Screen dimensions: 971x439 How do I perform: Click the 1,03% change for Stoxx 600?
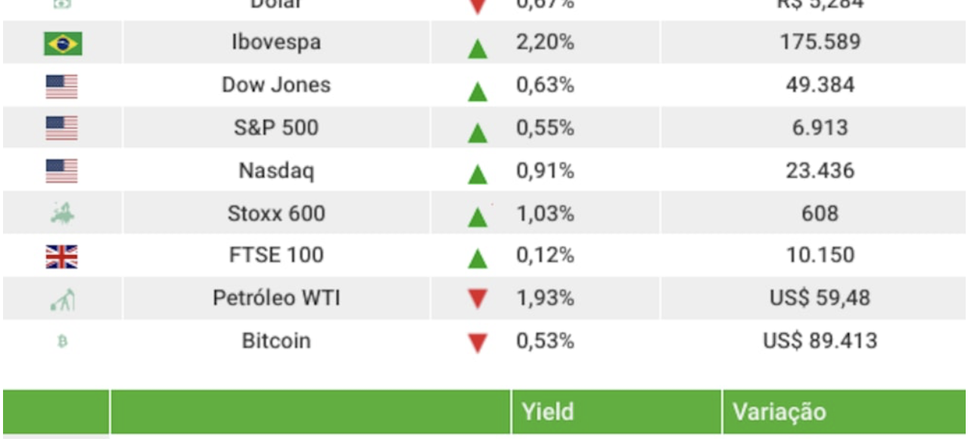(545, 214)
